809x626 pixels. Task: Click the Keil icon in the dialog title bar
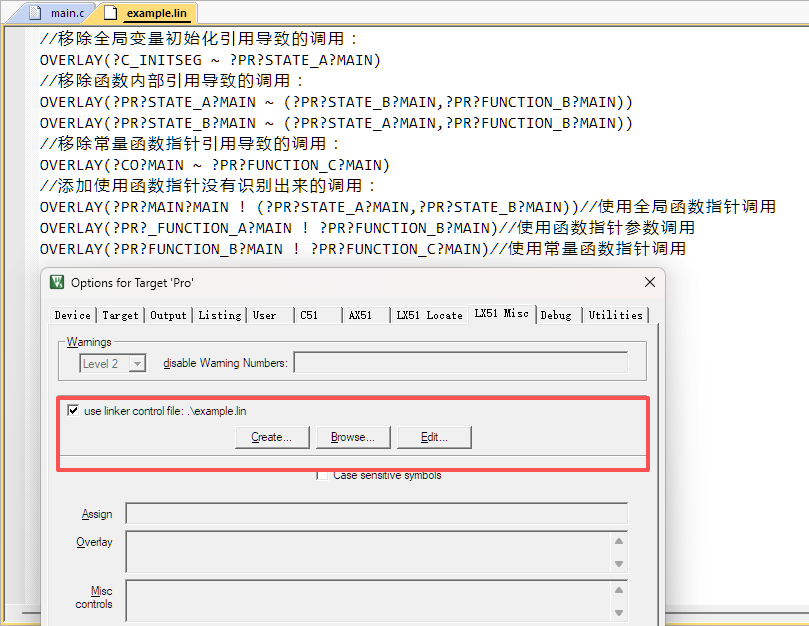[57, 282]
